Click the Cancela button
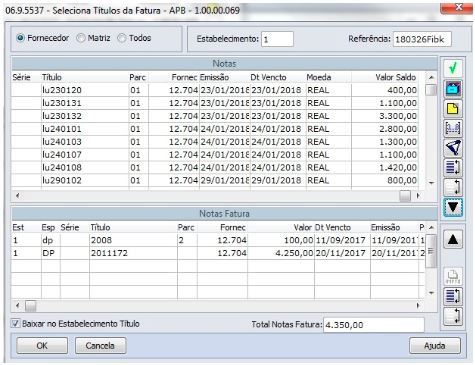The image size is (475, 365). click(x=100, y=346)
